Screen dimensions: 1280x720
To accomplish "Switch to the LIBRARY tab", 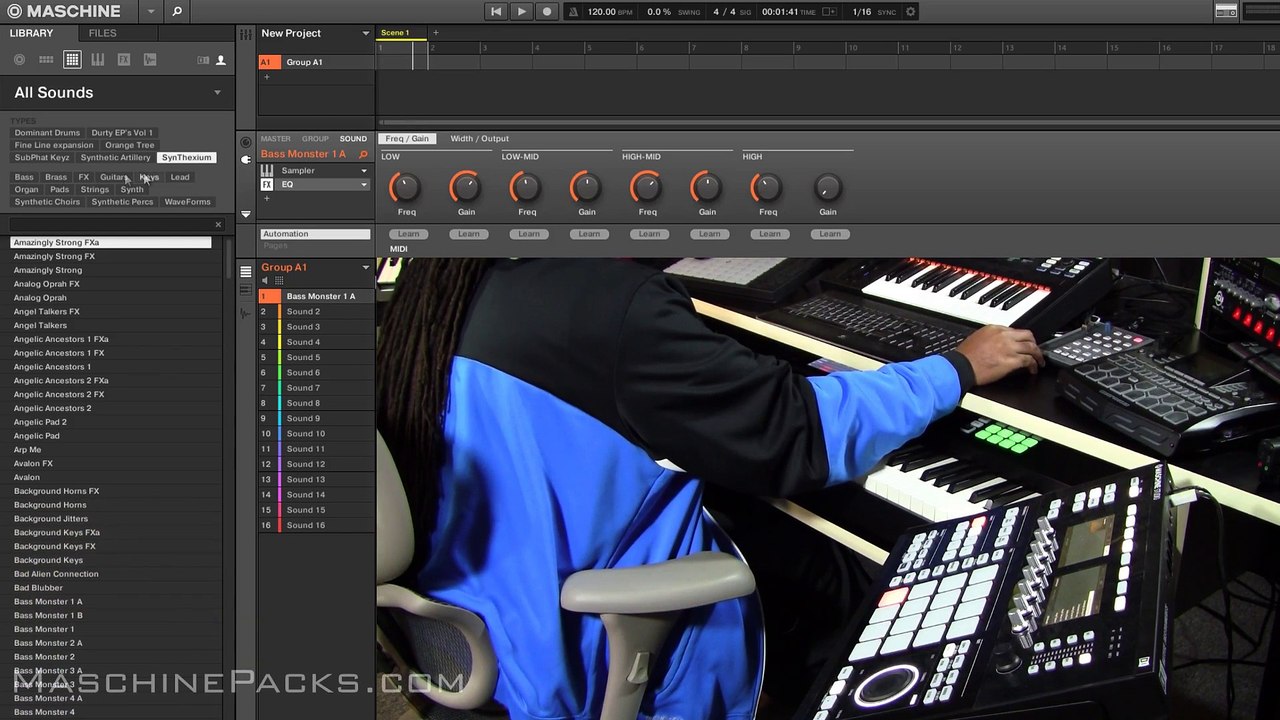I will 31,33.
